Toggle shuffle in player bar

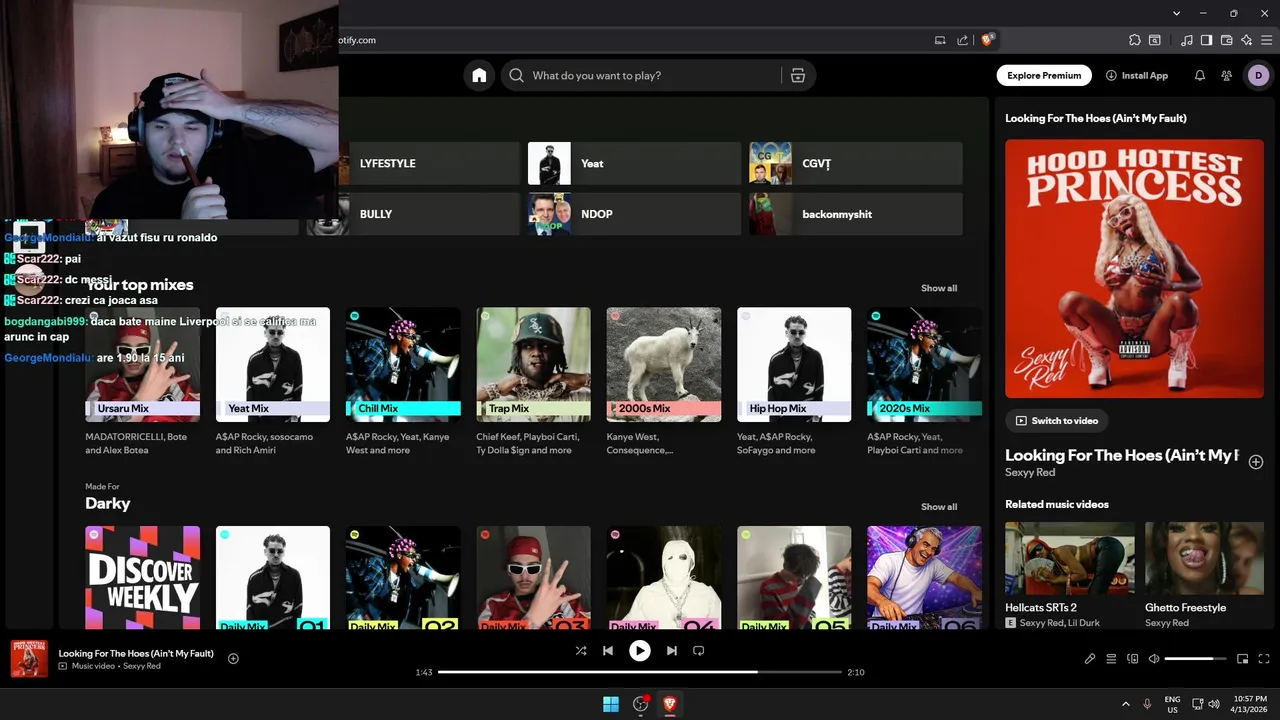580,651
